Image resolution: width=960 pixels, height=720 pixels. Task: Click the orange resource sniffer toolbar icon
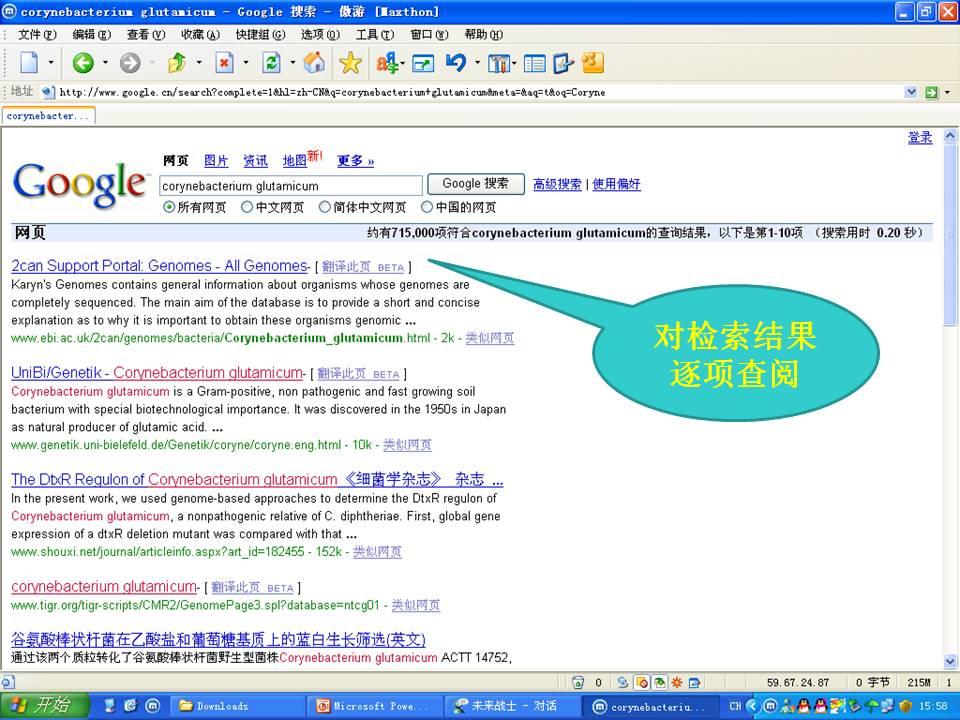593,62
